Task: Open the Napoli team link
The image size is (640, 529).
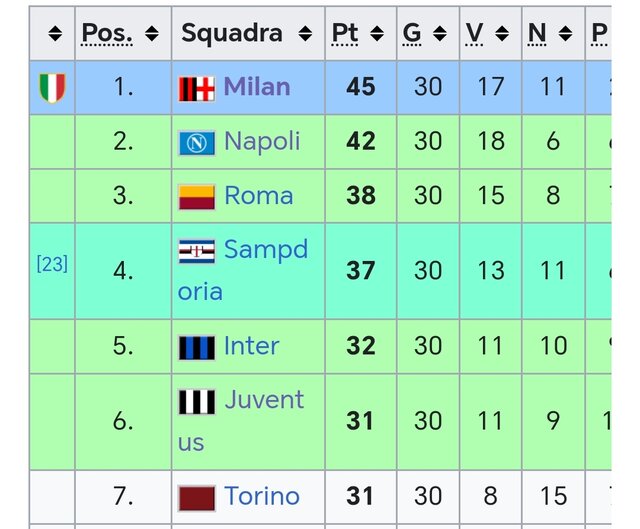Action: tap(262, 141)
